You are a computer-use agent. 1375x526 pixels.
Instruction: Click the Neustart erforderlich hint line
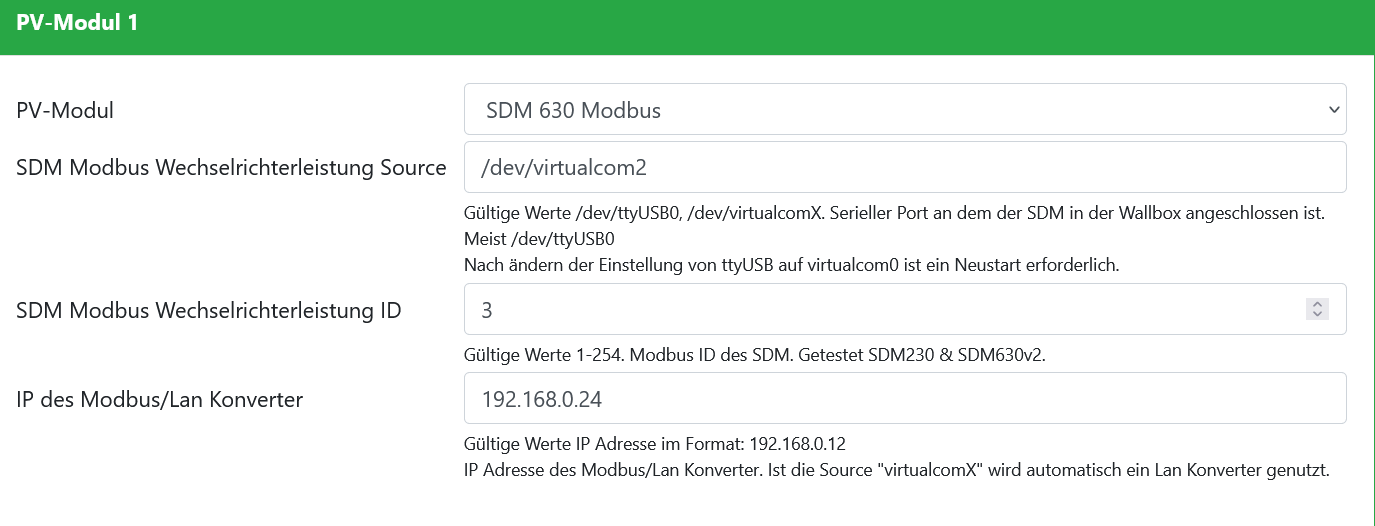point(791,265)
